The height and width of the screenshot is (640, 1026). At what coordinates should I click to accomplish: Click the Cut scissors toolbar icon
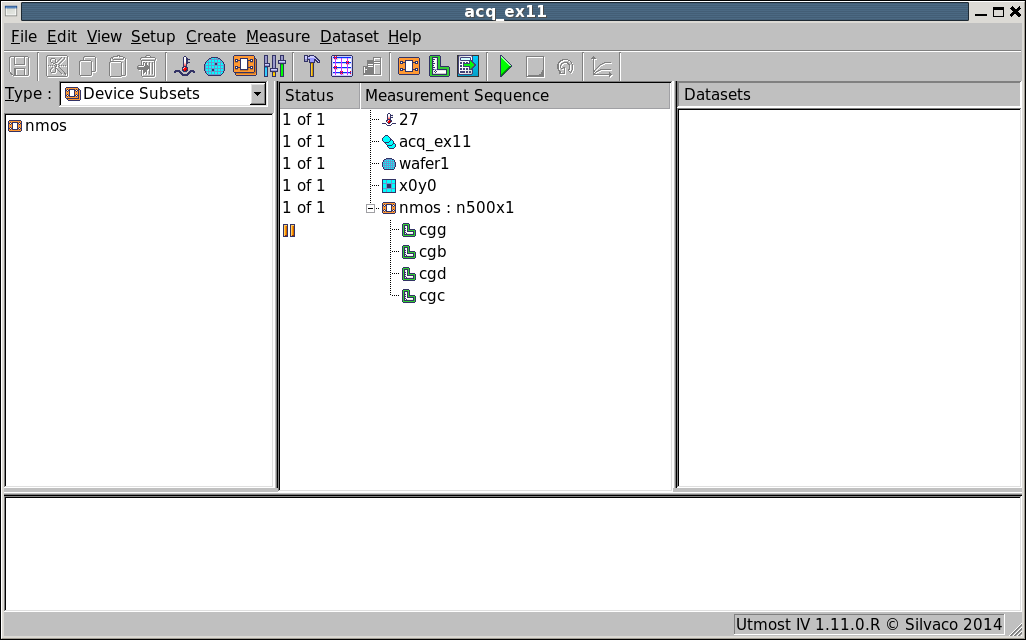58,67
